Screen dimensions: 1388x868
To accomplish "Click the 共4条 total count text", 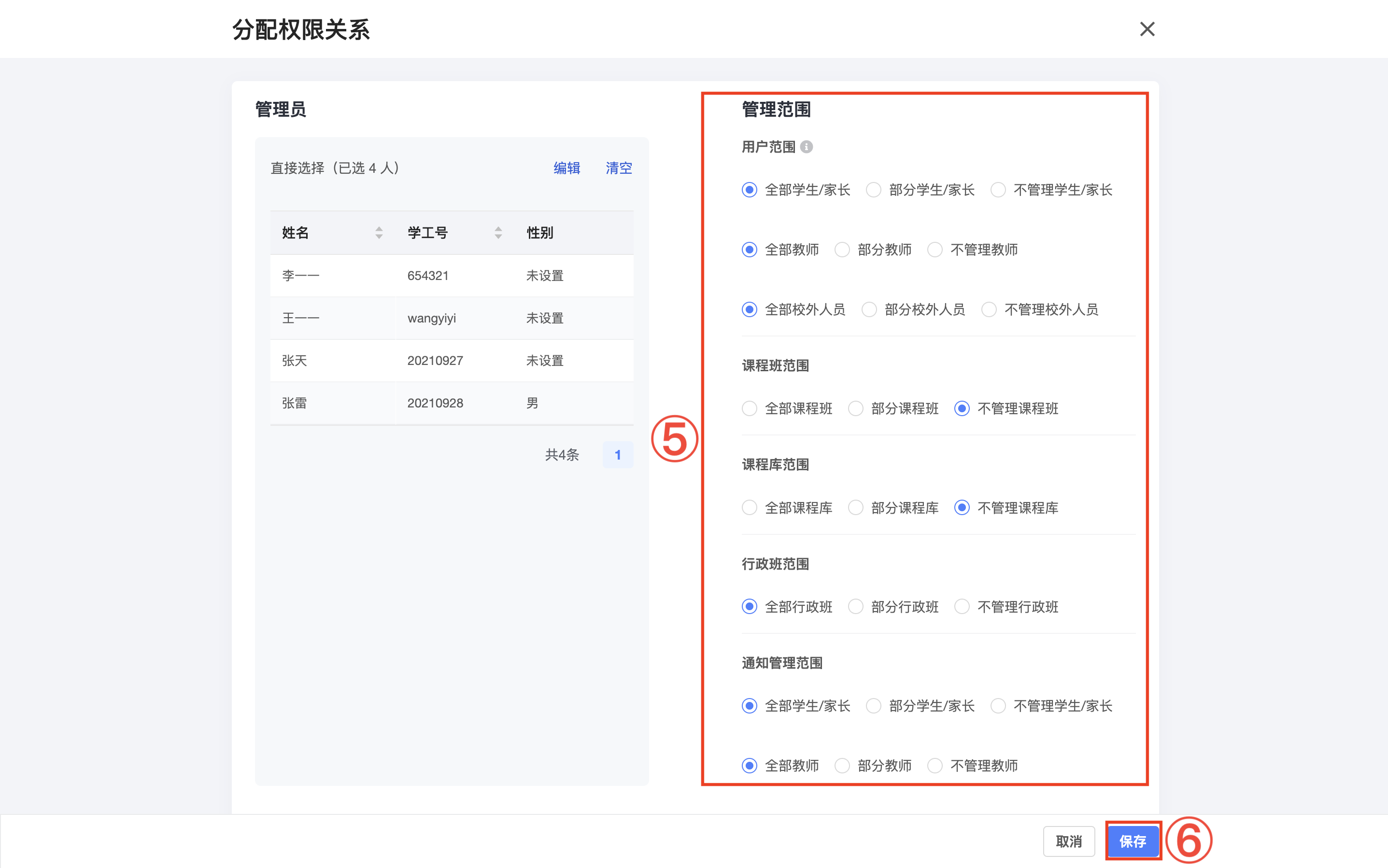I will tap(562, 455).
